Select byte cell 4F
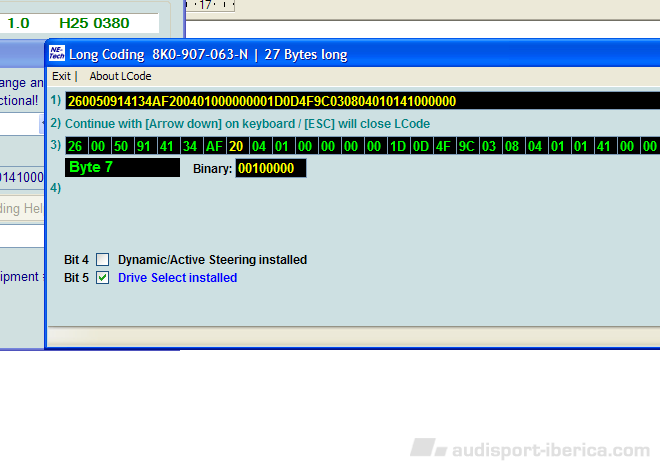The image size is (660, 470). coord(443,146)
